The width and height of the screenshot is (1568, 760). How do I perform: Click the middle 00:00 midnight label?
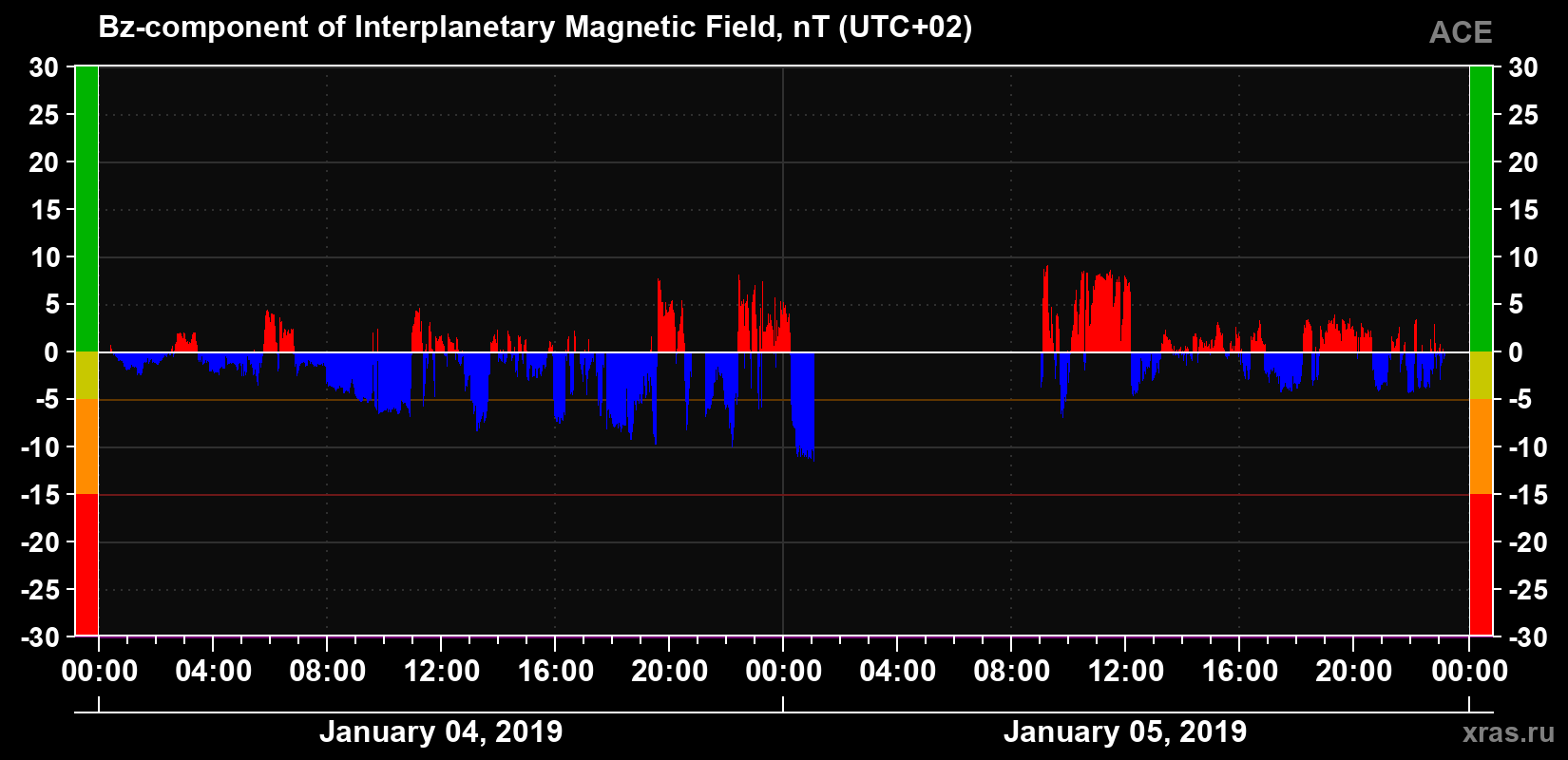pos(783,672)
